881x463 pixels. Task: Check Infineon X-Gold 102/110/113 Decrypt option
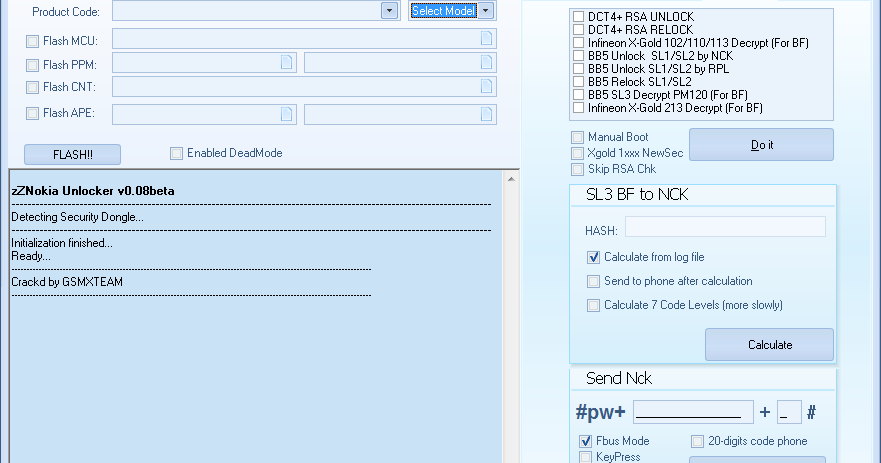click(578, 42)
